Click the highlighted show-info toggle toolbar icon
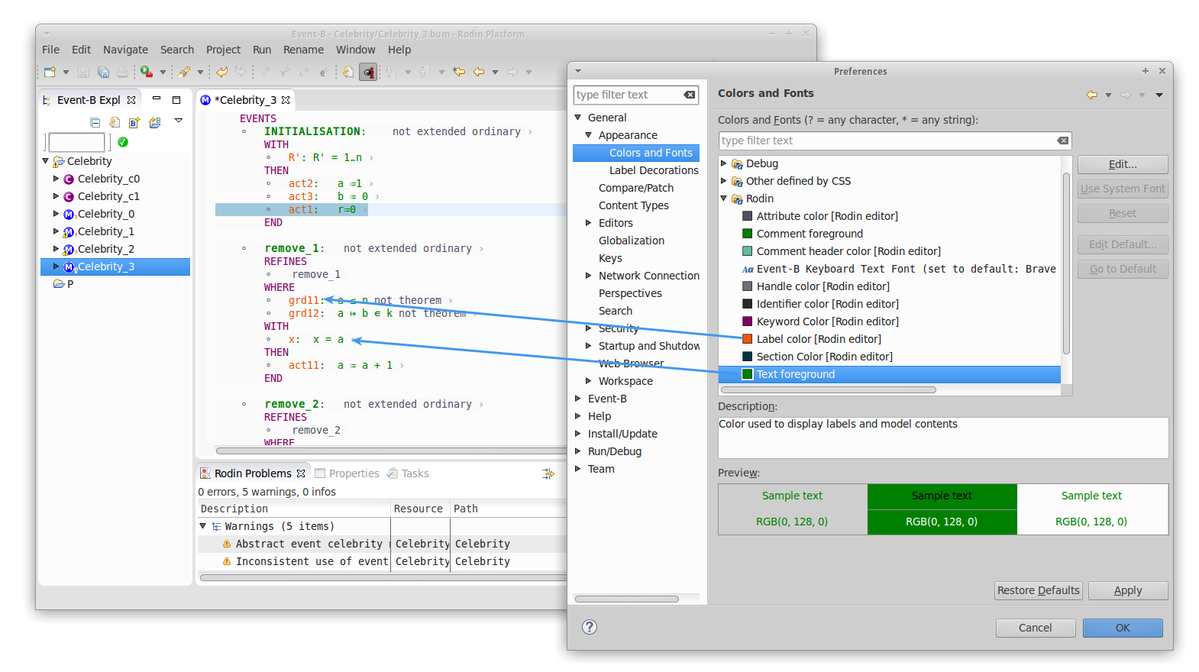The height and width of the screenshot is (672, 1199). click(369, 72)
